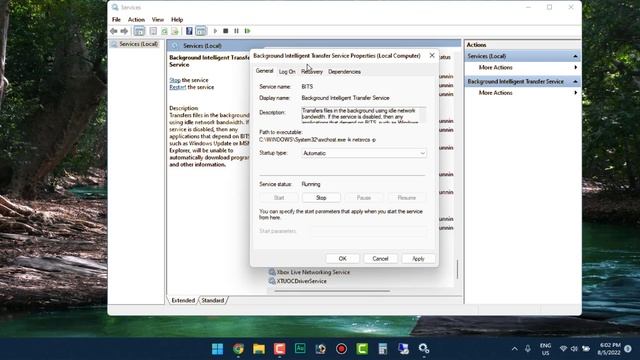Open green Camtasia icon on taskbar
This screenshot has width=640, height=360.
362,349
